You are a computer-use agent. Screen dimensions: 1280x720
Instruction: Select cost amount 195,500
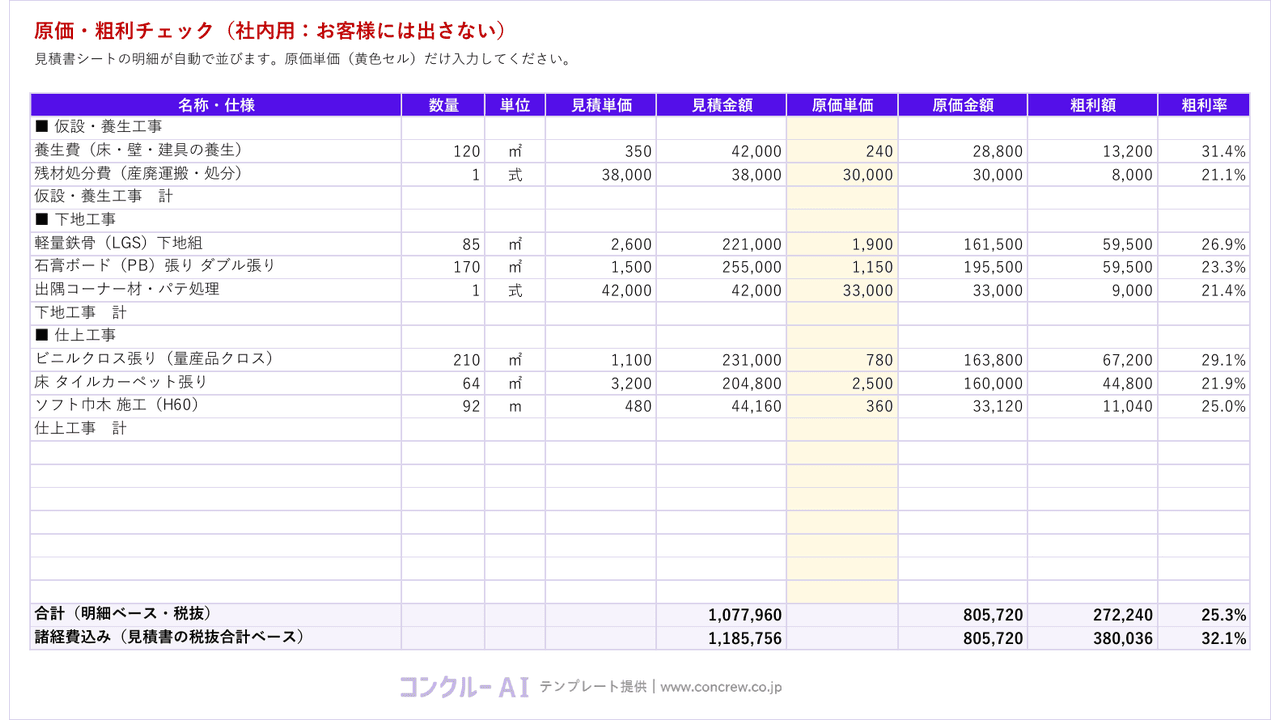pyautogui.click(x=963, y=267)
